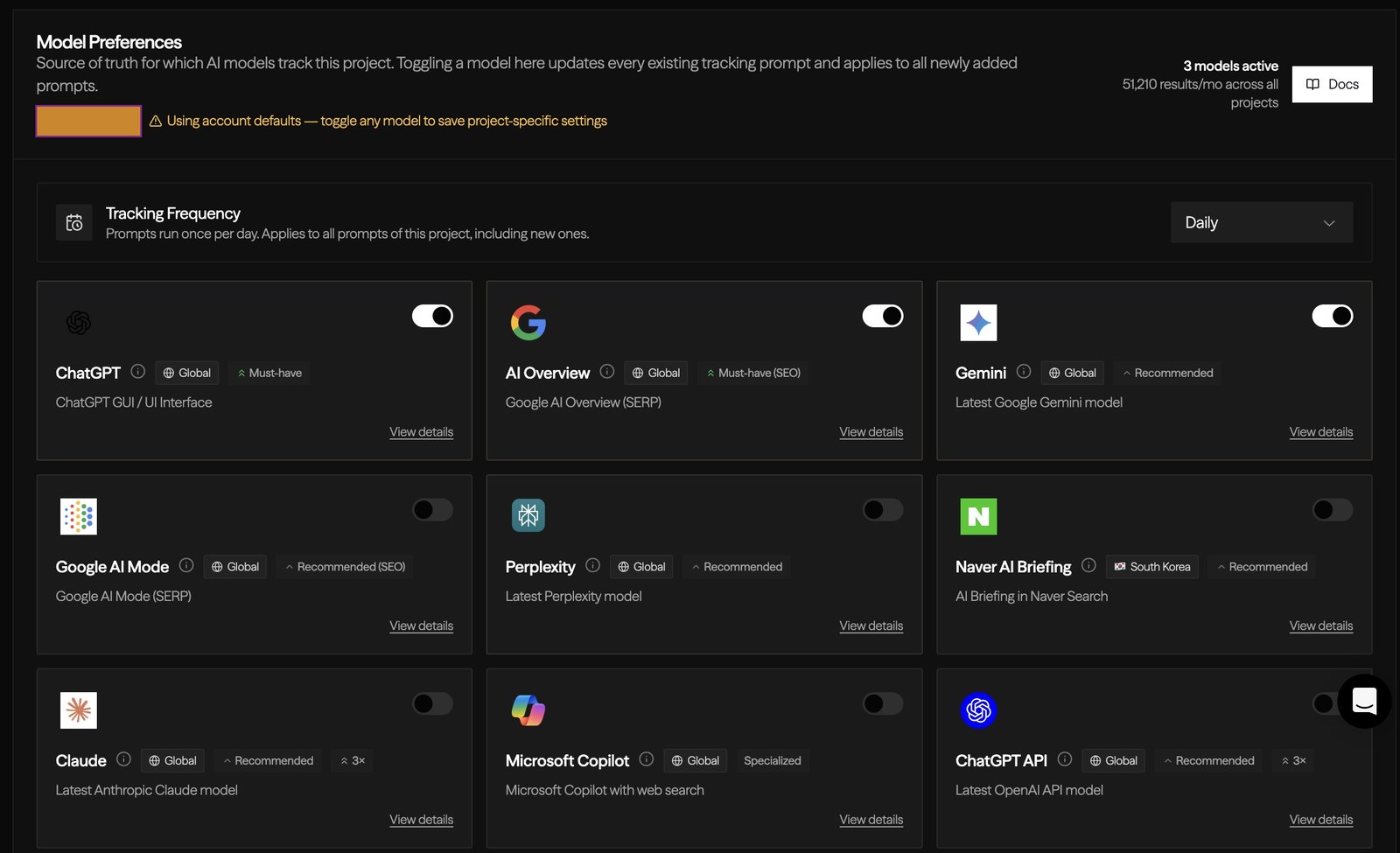The height and width of the screenshot is (853, 1400).
Task: Click the Must-have (SEO) badge
Action: 753,373
